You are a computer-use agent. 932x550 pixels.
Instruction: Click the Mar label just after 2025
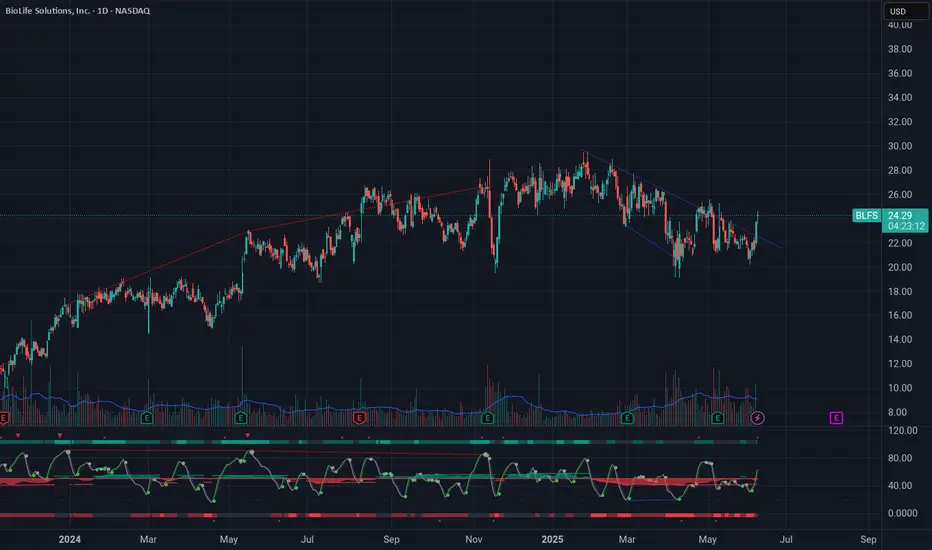tap(627, 539)
